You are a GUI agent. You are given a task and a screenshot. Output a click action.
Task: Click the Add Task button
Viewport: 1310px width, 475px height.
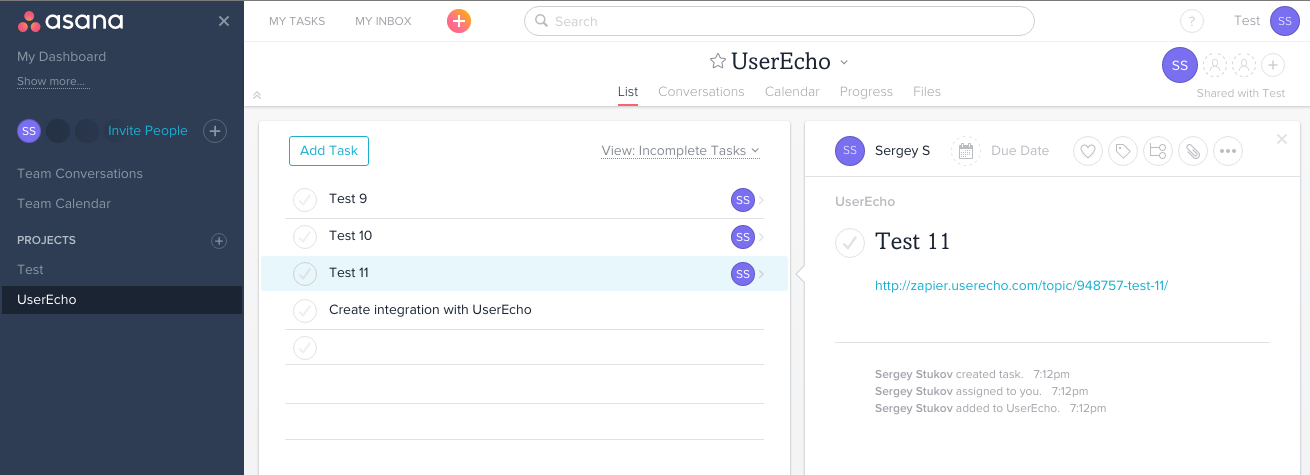(x=329, y=151)
